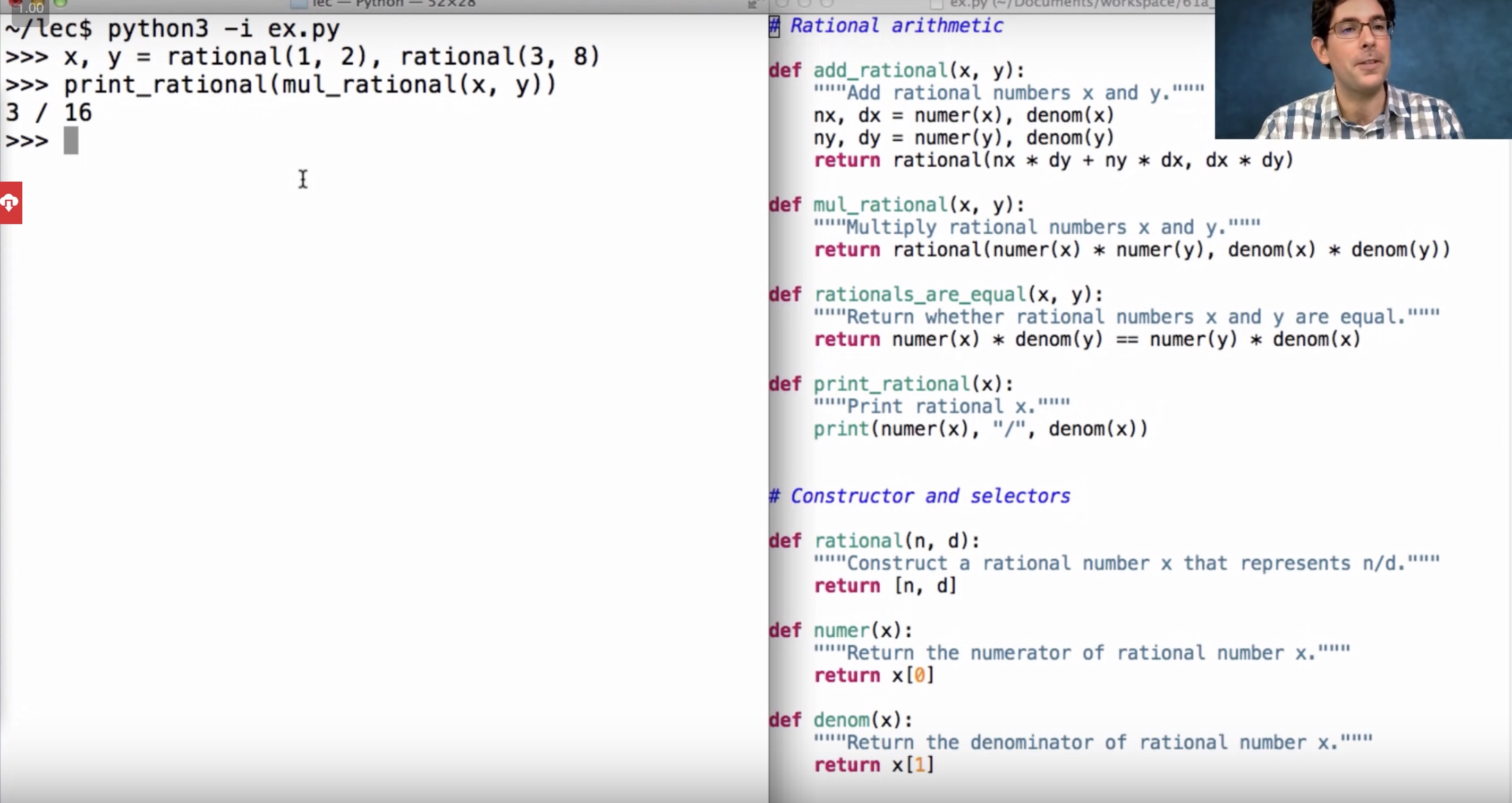Click the '# Rational arithmetic' comment line
Viewport: 1512px width, 803px height.
(x=886, y=26)
